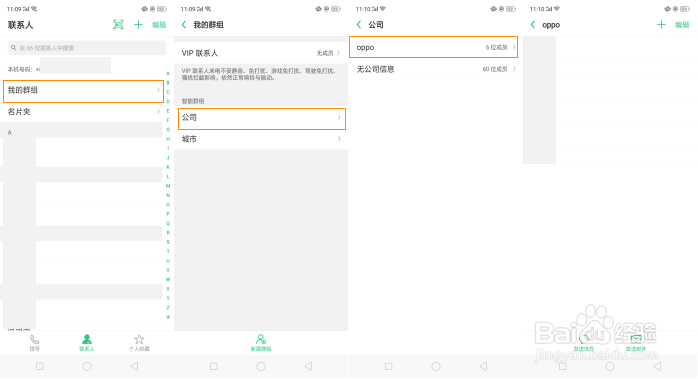Add member with plus icon on oppo screen
The width and height of the screenshot is (698, 379).
point(661,25)
